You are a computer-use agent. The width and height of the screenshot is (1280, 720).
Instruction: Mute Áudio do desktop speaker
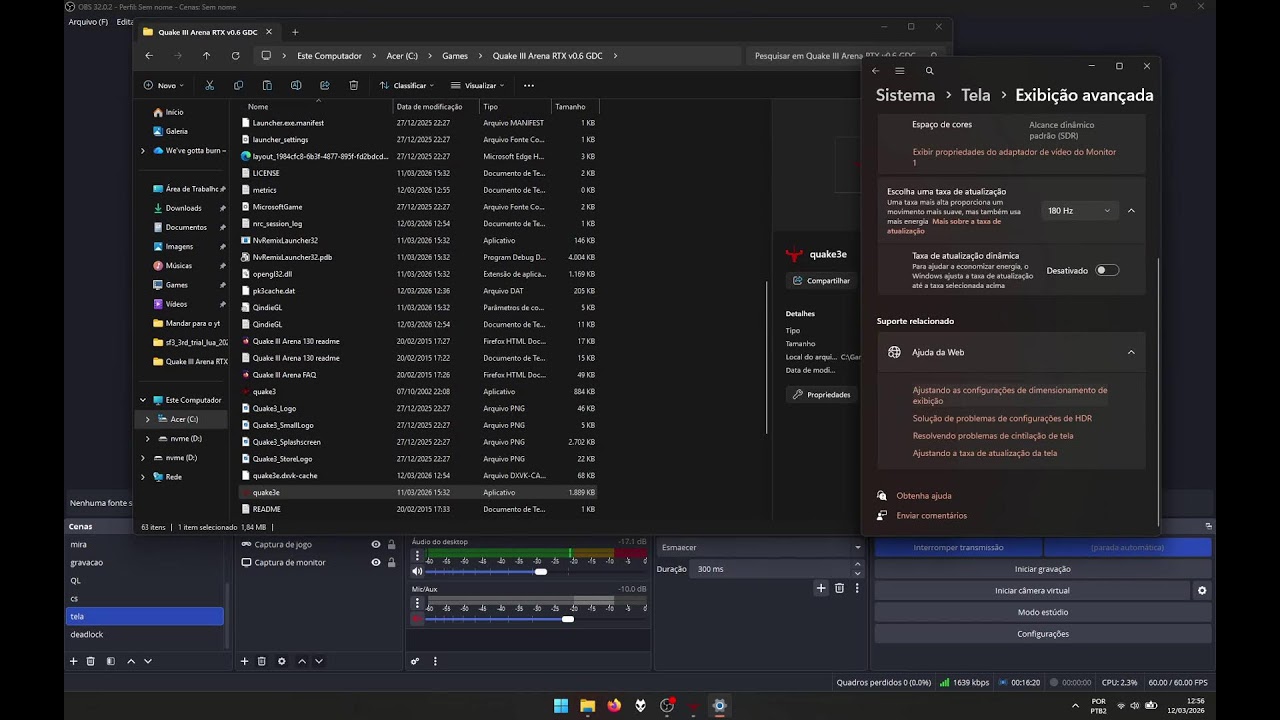point(417,572)
